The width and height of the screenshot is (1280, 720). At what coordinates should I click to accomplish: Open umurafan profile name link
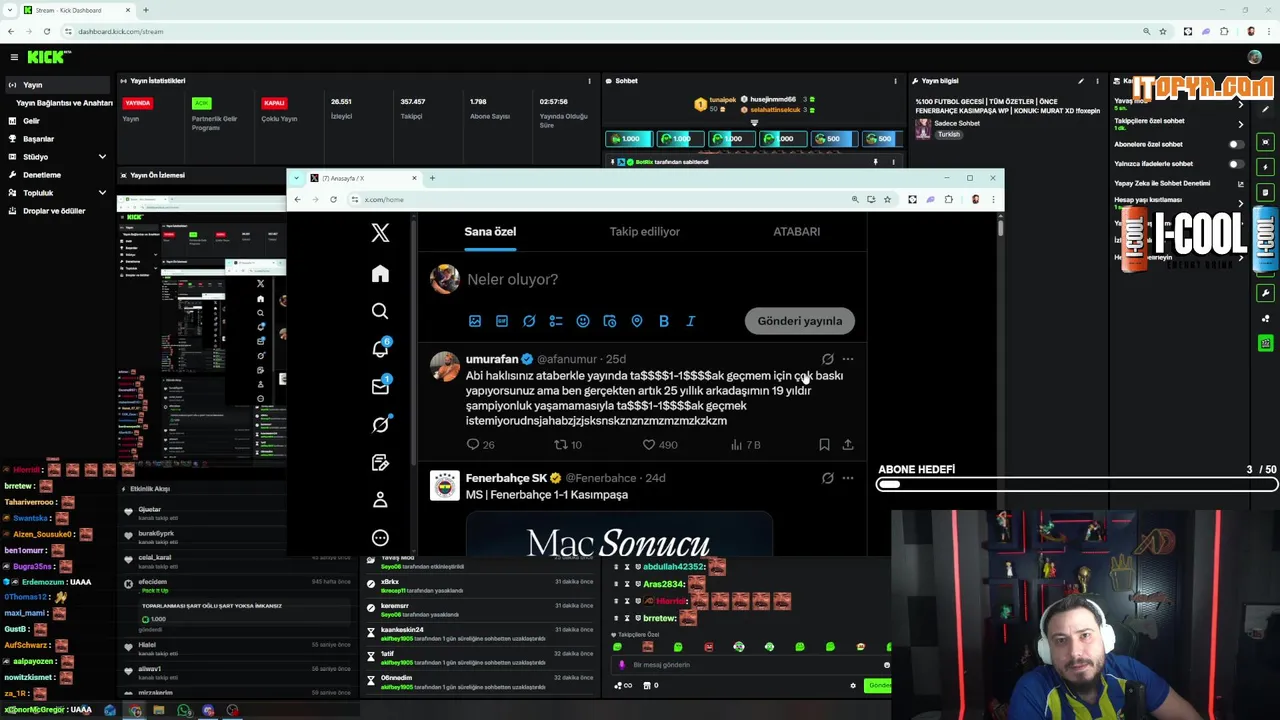(x=492, y=359)
